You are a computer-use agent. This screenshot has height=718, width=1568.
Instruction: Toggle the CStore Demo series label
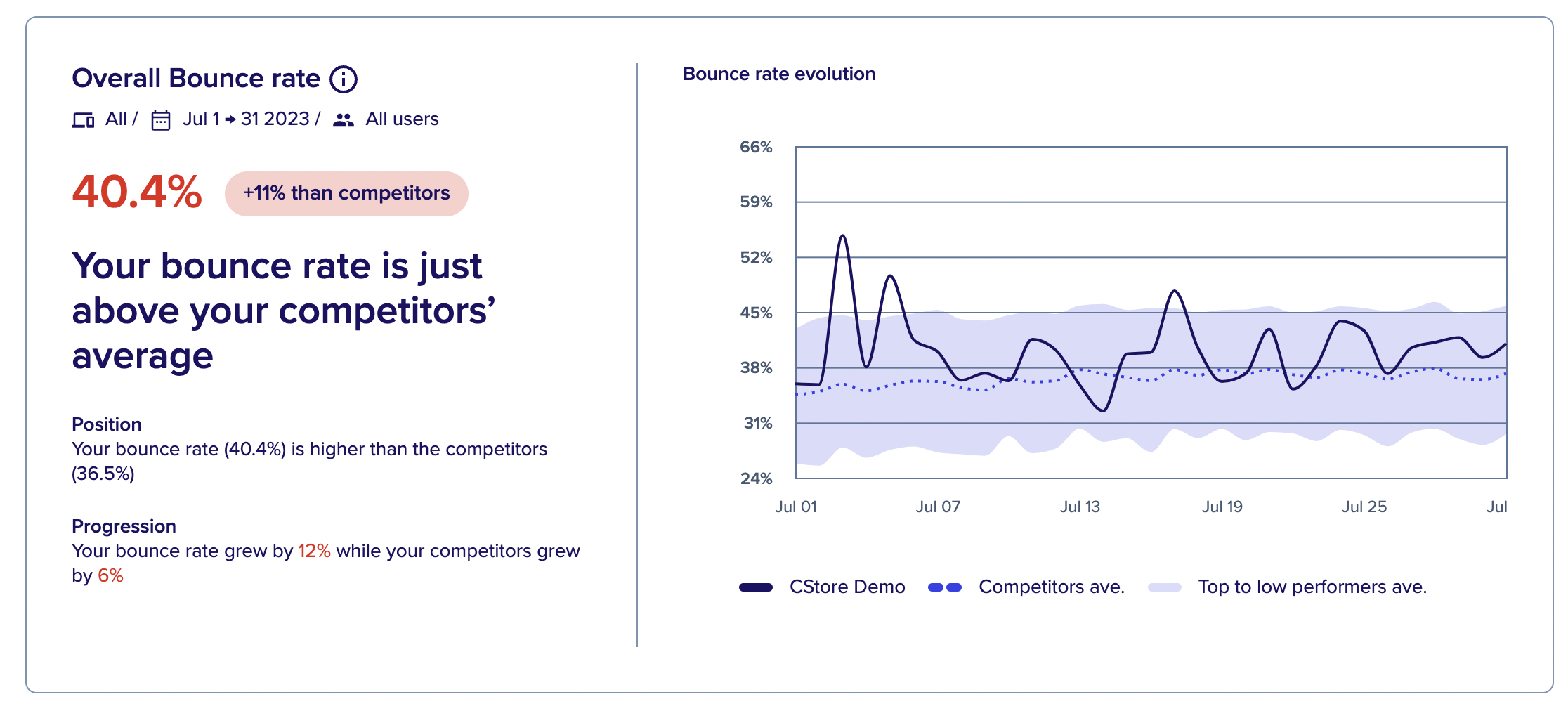tap(847, 587)
